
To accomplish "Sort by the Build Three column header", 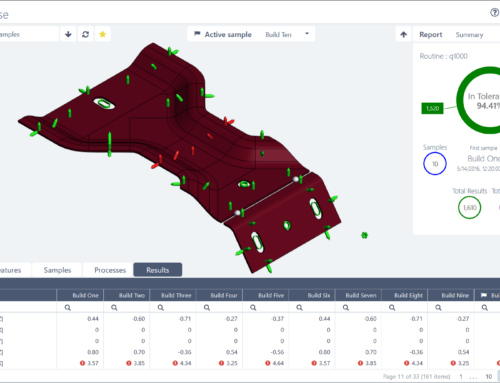I will (x=173, y=295).
